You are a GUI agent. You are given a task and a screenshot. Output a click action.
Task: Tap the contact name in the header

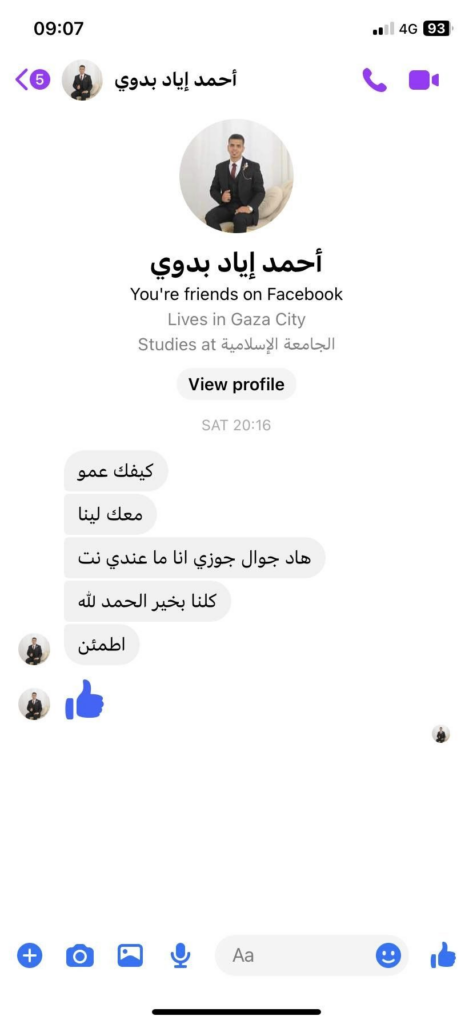point(175,80)
